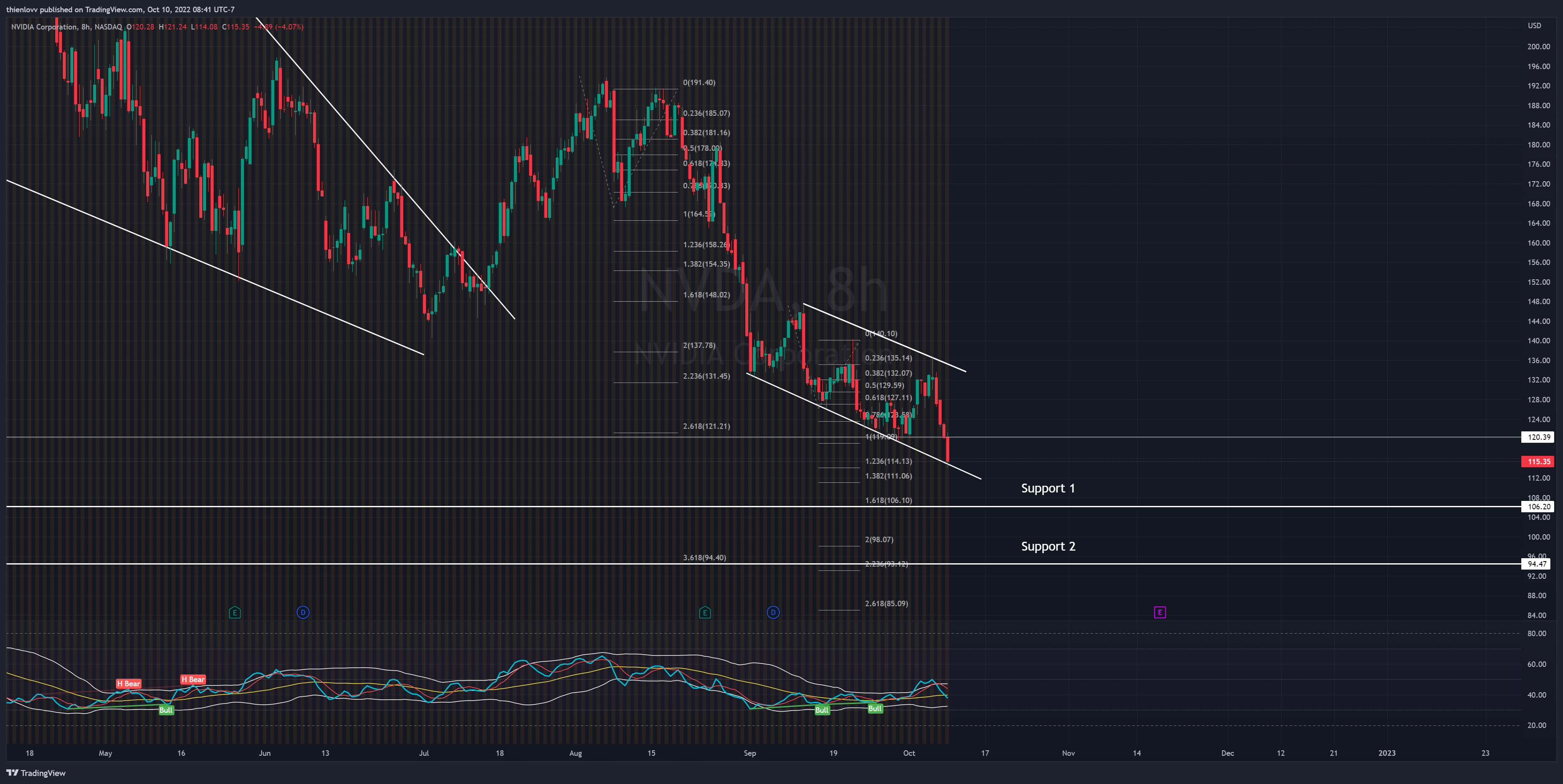Screen dimensions: 1563x784
Task: Click the 160.00 tick on price axis
Action: (x=1538, y=243)
